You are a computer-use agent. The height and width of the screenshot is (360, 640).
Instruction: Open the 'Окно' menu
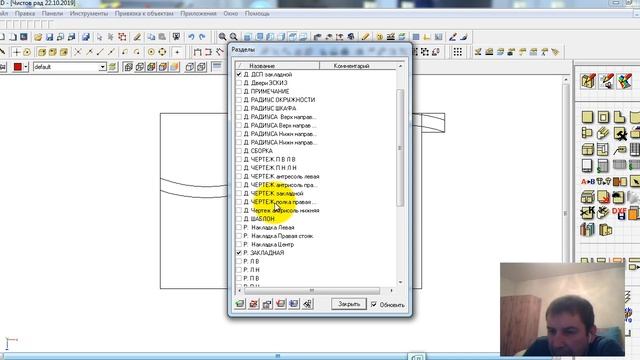point(231,13)
